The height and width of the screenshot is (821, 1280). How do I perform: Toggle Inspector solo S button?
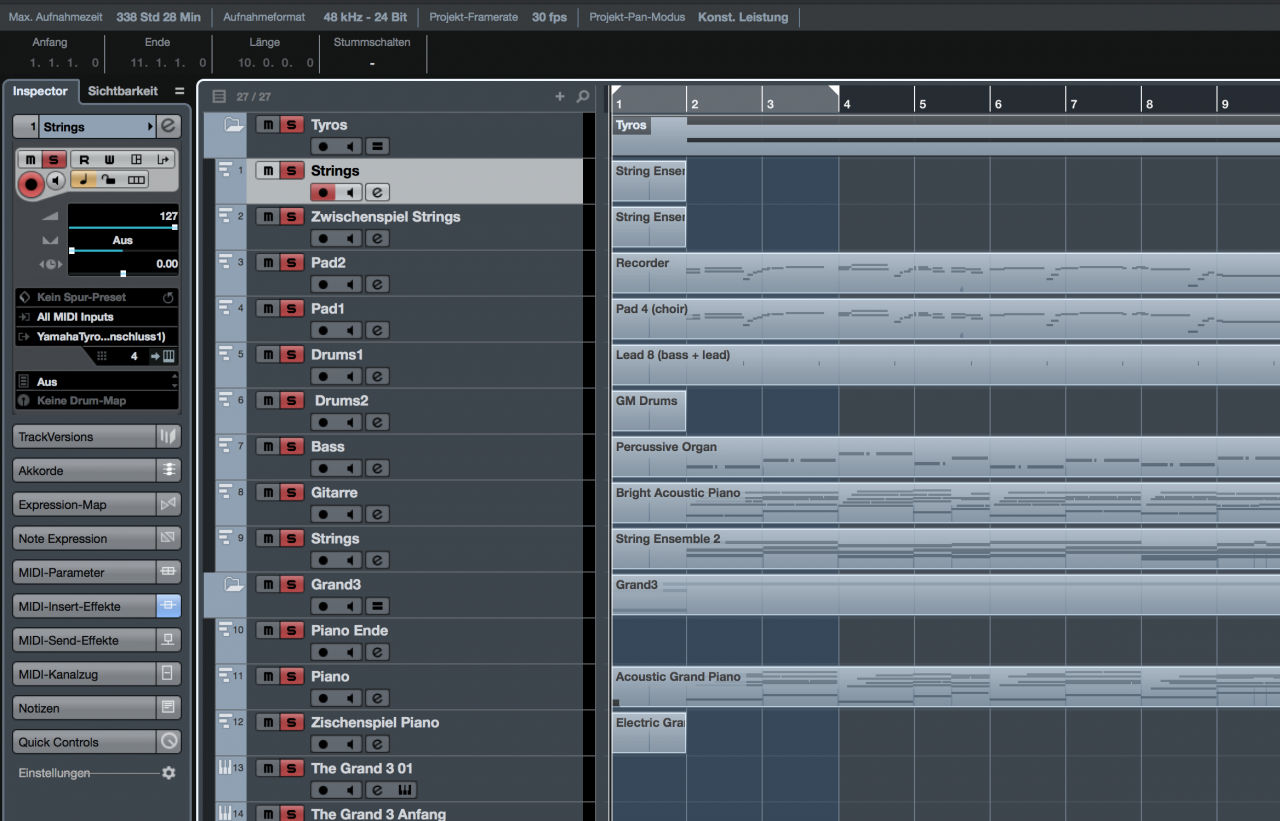tap(55, 160)
